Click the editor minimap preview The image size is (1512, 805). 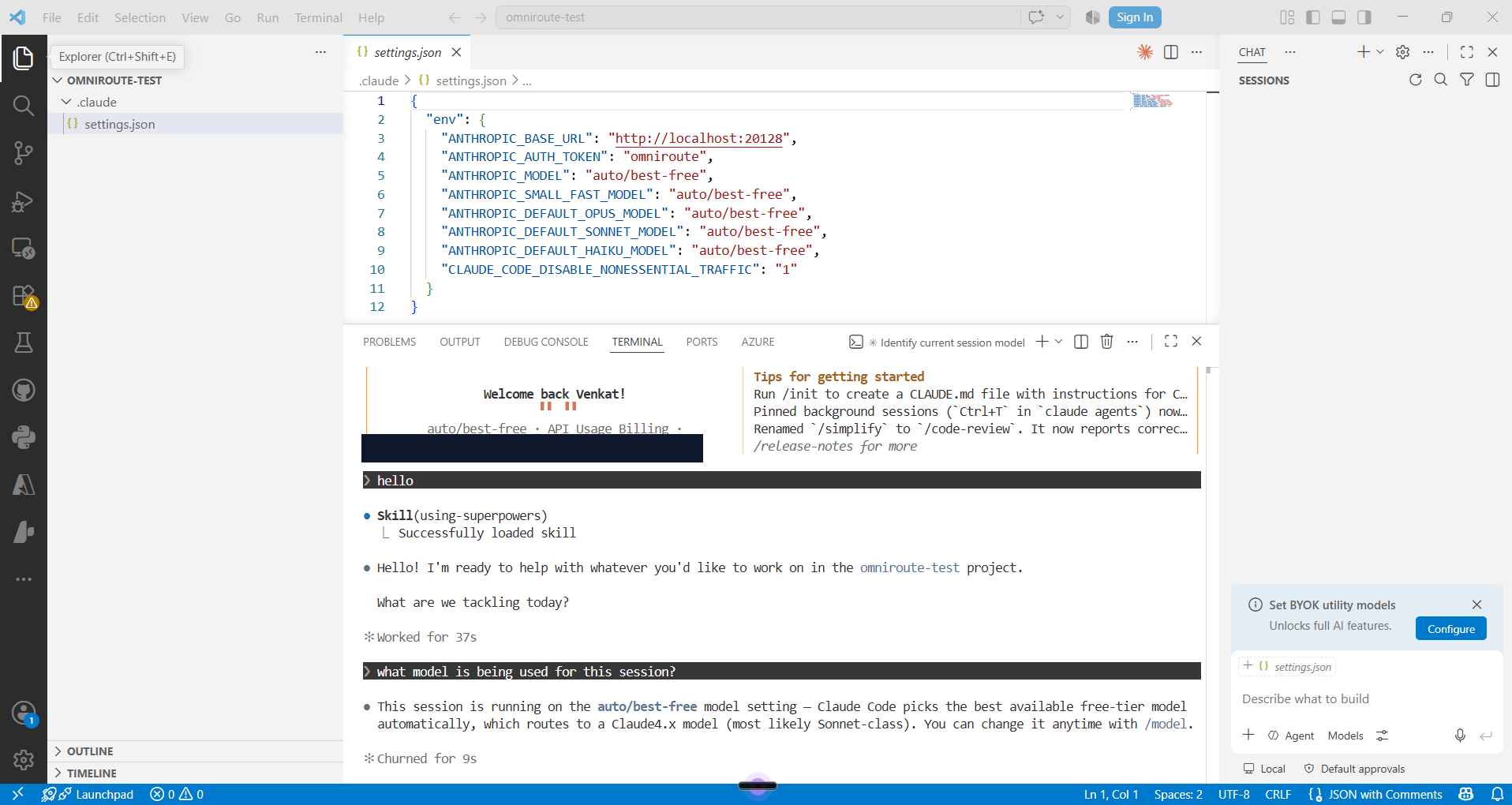[x=1152, y=100]
